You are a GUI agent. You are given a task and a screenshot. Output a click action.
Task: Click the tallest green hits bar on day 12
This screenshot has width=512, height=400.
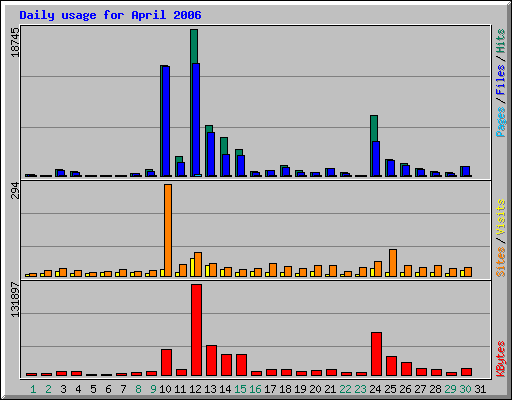[194, 46]
